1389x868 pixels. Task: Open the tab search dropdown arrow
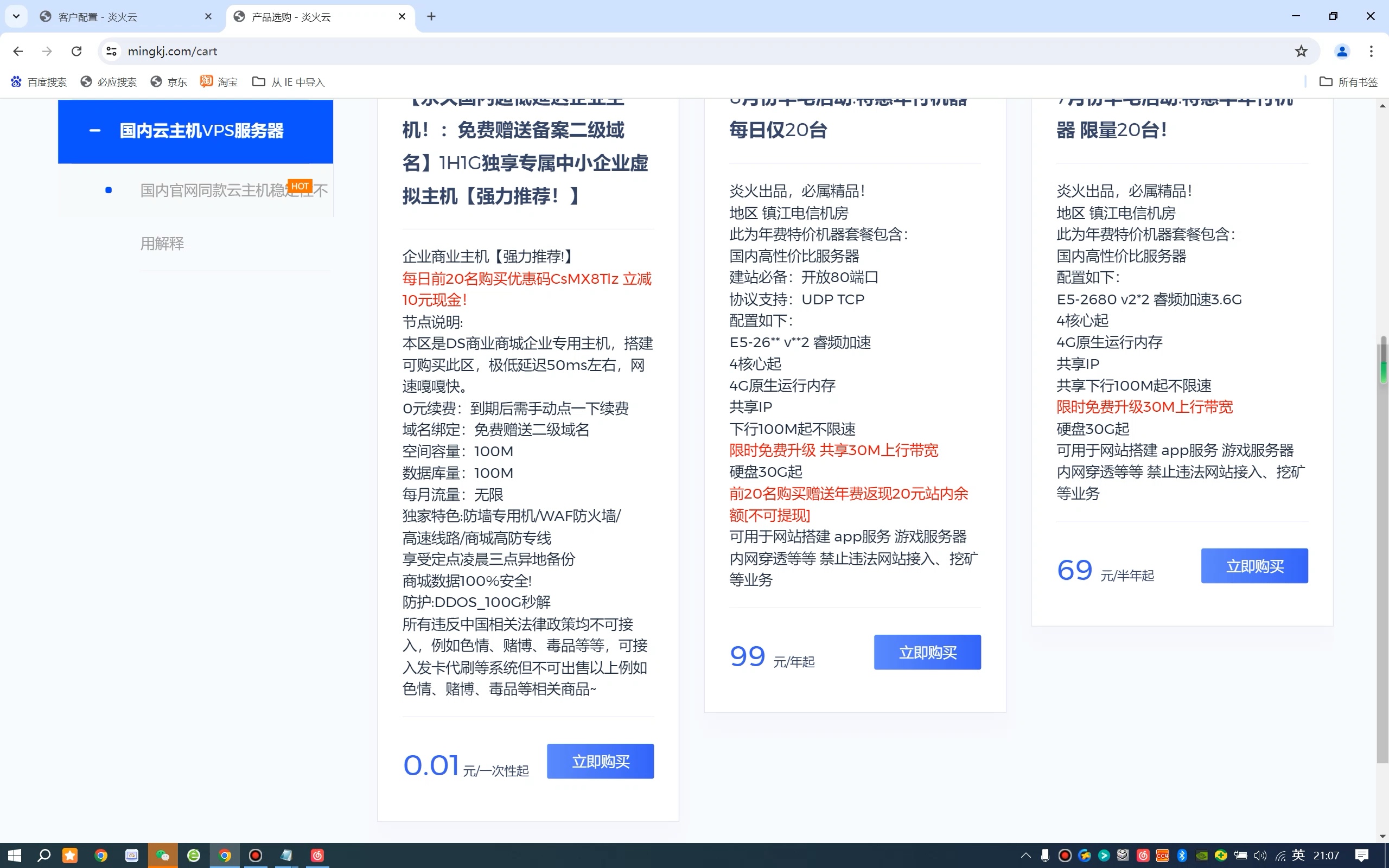[16, 16]
